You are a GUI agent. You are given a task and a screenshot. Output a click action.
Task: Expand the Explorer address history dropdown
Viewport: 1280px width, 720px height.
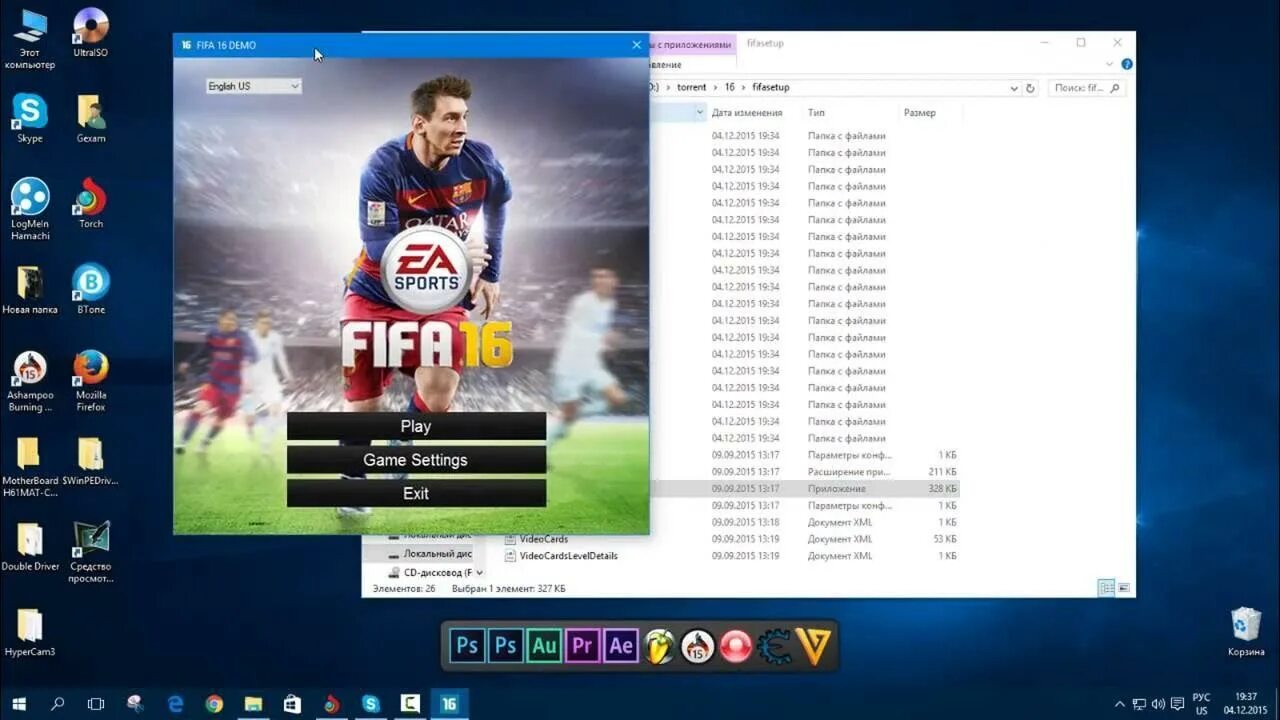click(1014, 88)
